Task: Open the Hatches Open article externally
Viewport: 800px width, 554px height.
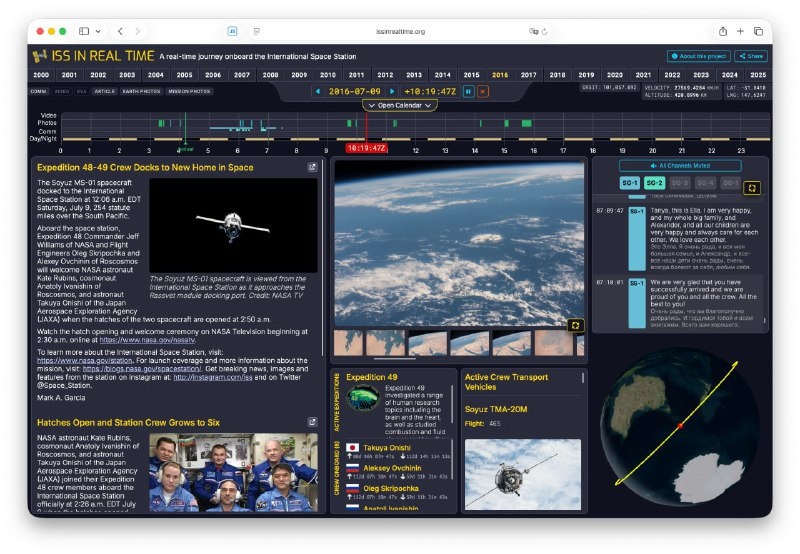Action: (x=312, y=422)
